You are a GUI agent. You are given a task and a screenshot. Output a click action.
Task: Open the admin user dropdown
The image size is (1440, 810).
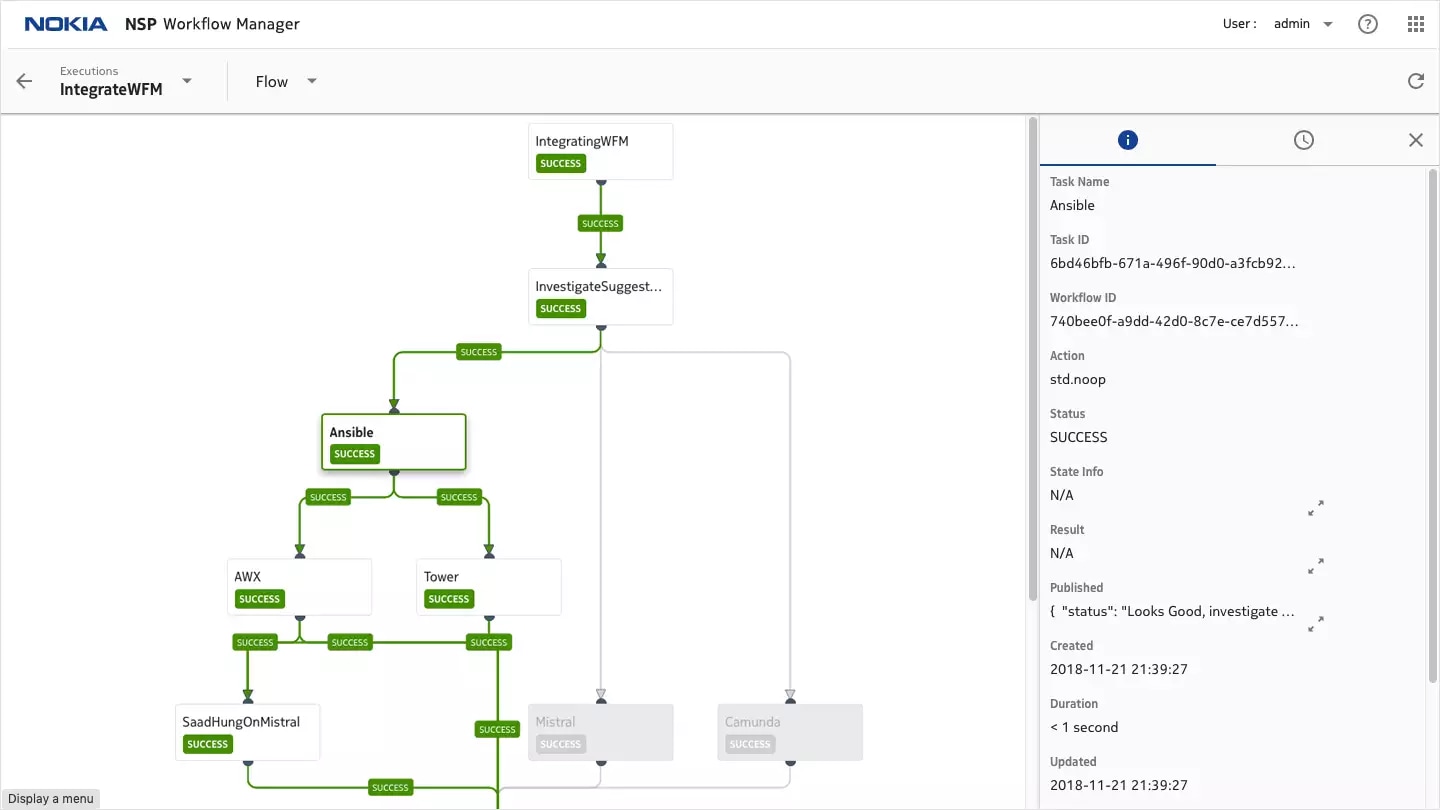(x=1328, y=24)
